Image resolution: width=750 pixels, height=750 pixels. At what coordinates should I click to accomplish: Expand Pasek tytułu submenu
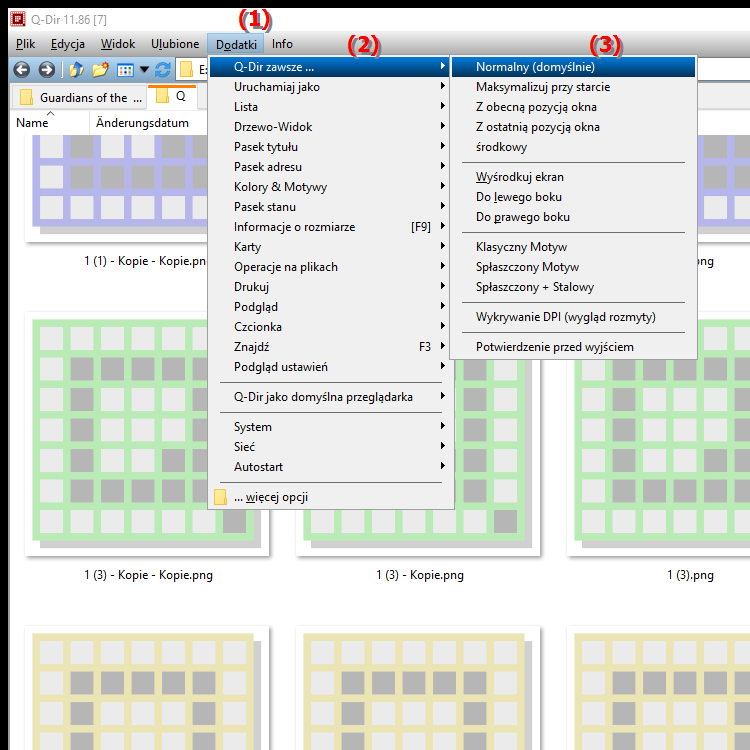[x=329, y=147]
